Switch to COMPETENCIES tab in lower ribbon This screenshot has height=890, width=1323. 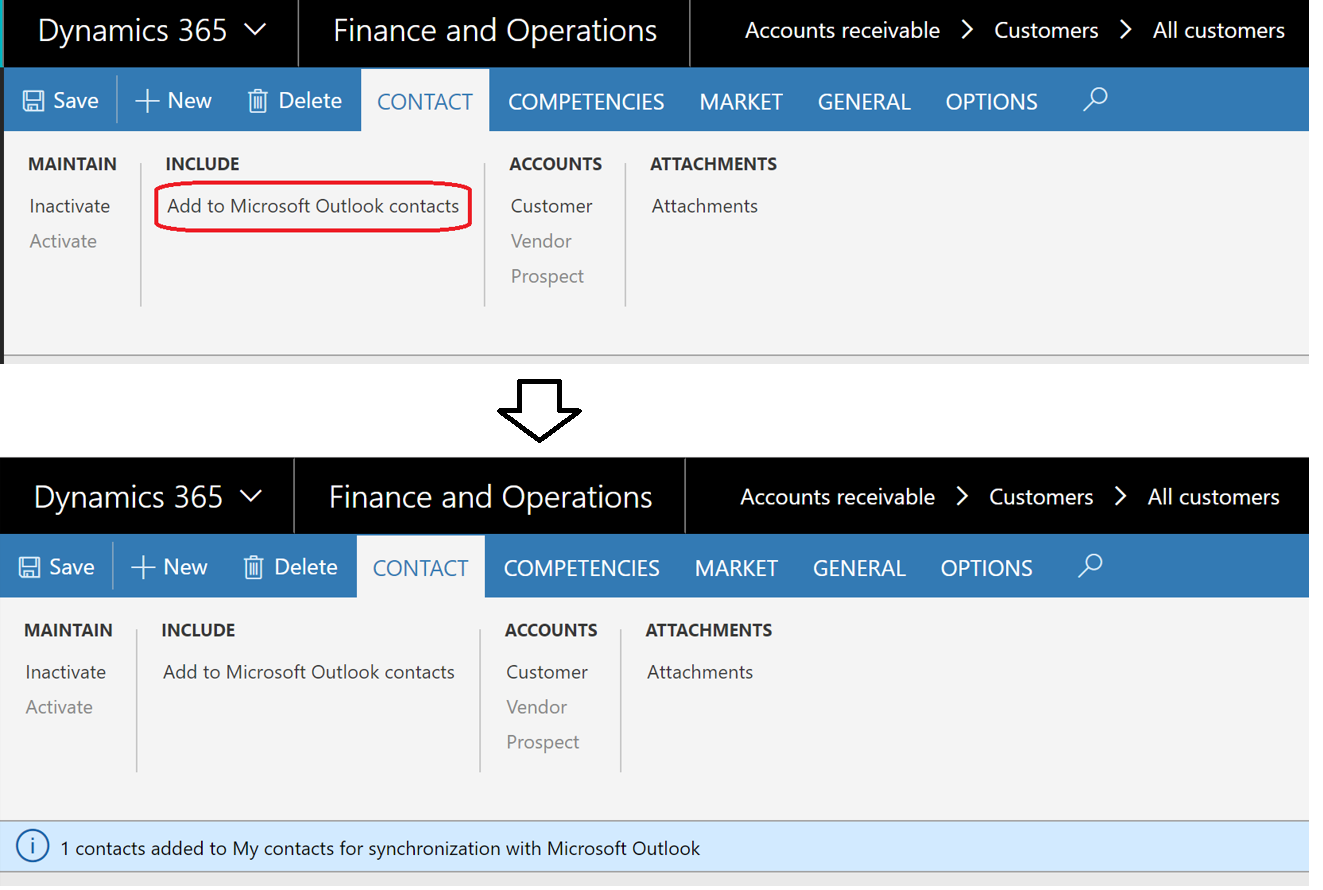coord(582,568)
